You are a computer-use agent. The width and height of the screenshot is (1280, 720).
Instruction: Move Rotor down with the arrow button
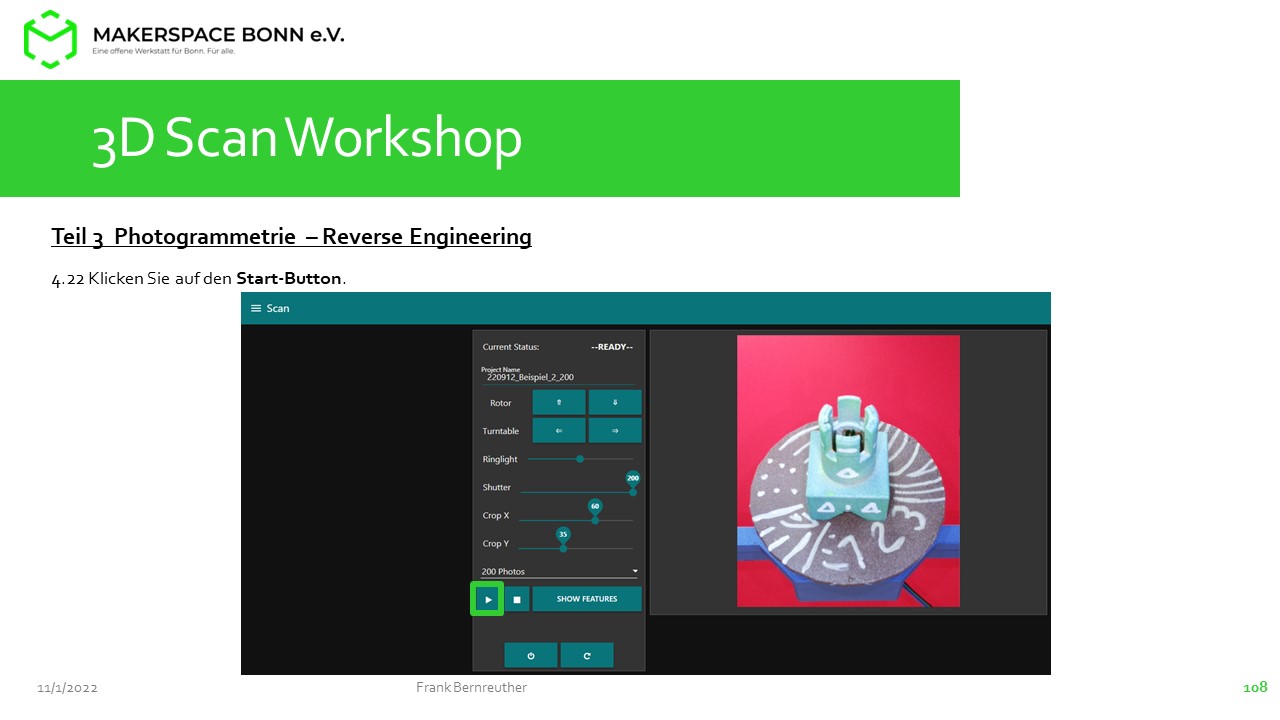click(615, 402)
